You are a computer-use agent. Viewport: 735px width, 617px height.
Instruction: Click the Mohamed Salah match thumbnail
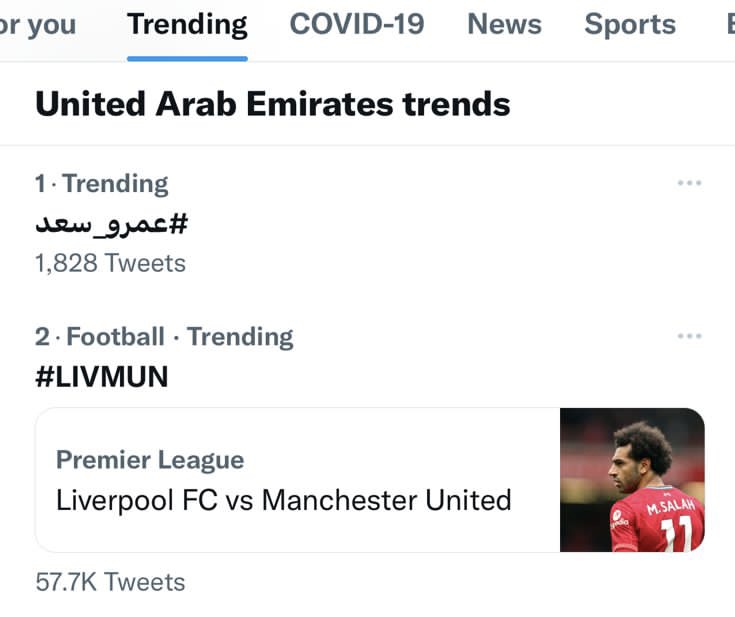[631, 480]
